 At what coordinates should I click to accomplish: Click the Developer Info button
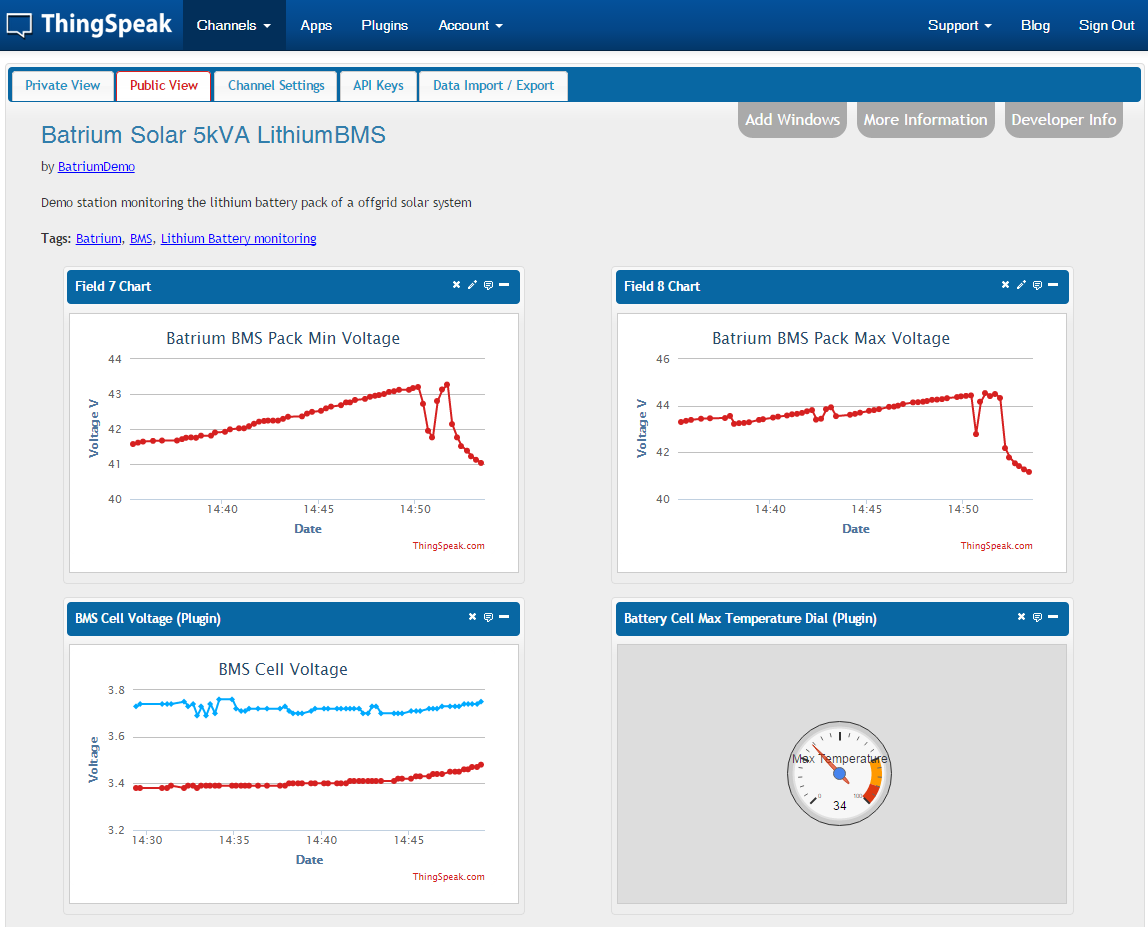click(1064, 119)
